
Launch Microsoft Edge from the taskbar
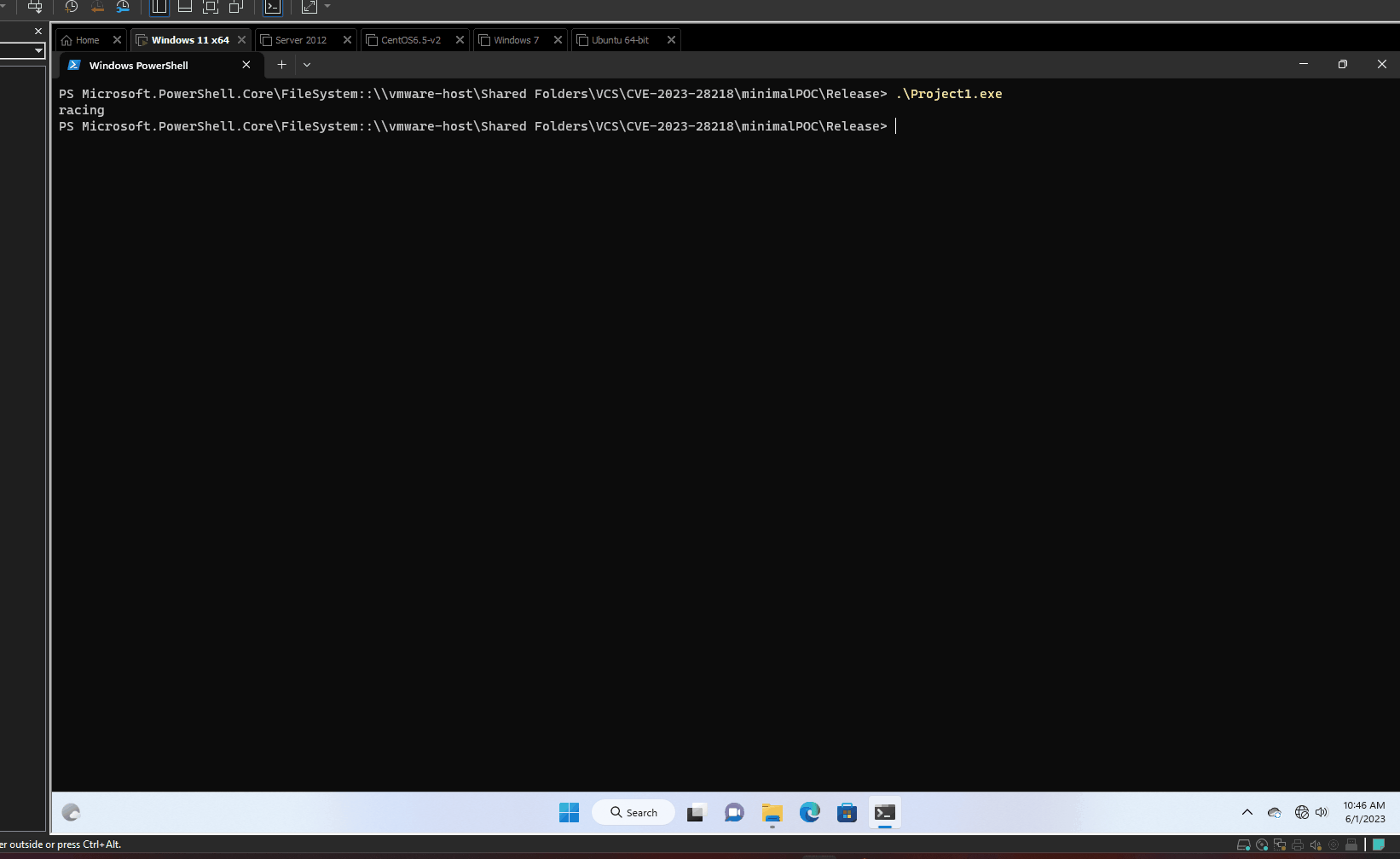810,813
